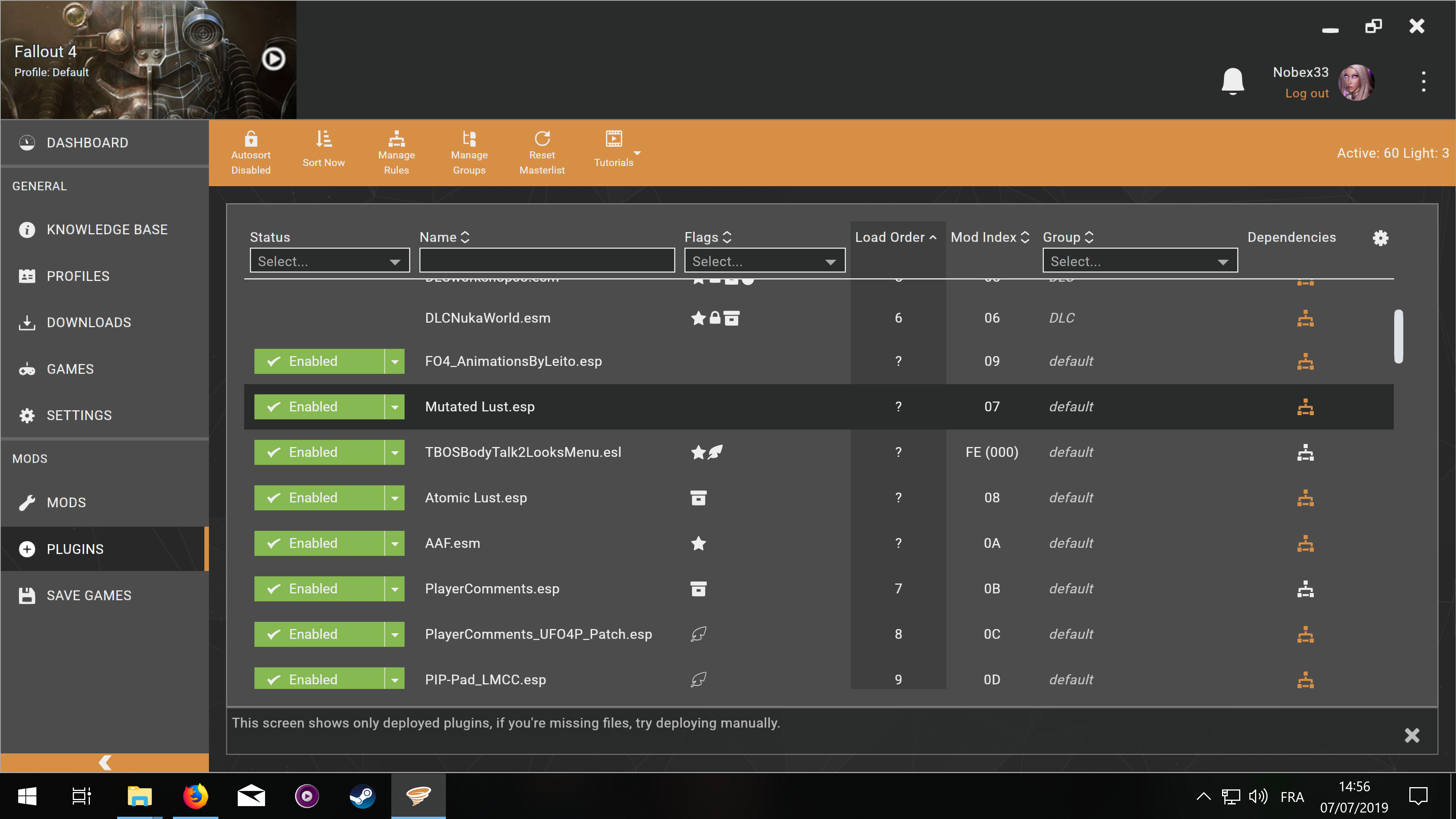Expand status dropdown arrow for AAF.esm
This screenshot has width=1456, height=819.
coord(394,543)
